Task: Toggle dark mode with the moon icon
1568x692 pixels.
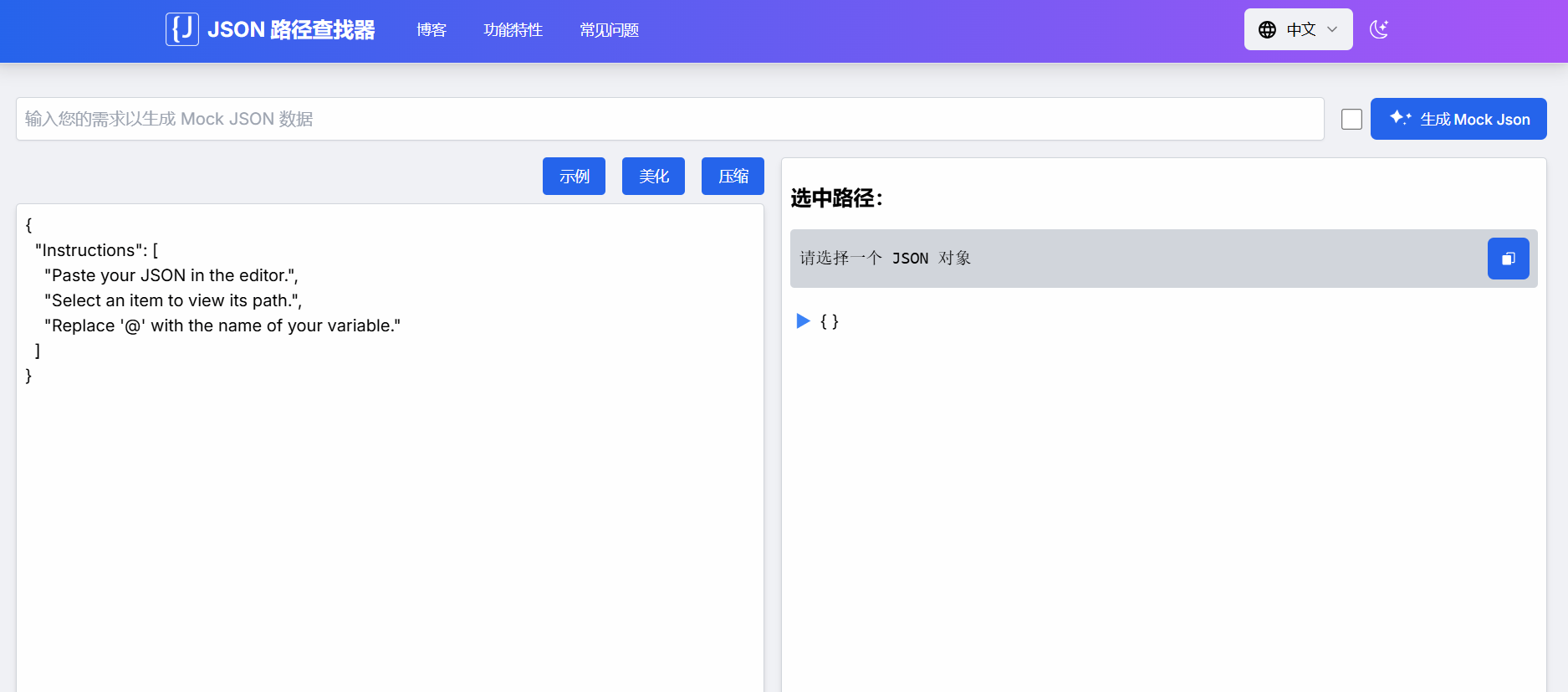Action: click(1379, 29)
